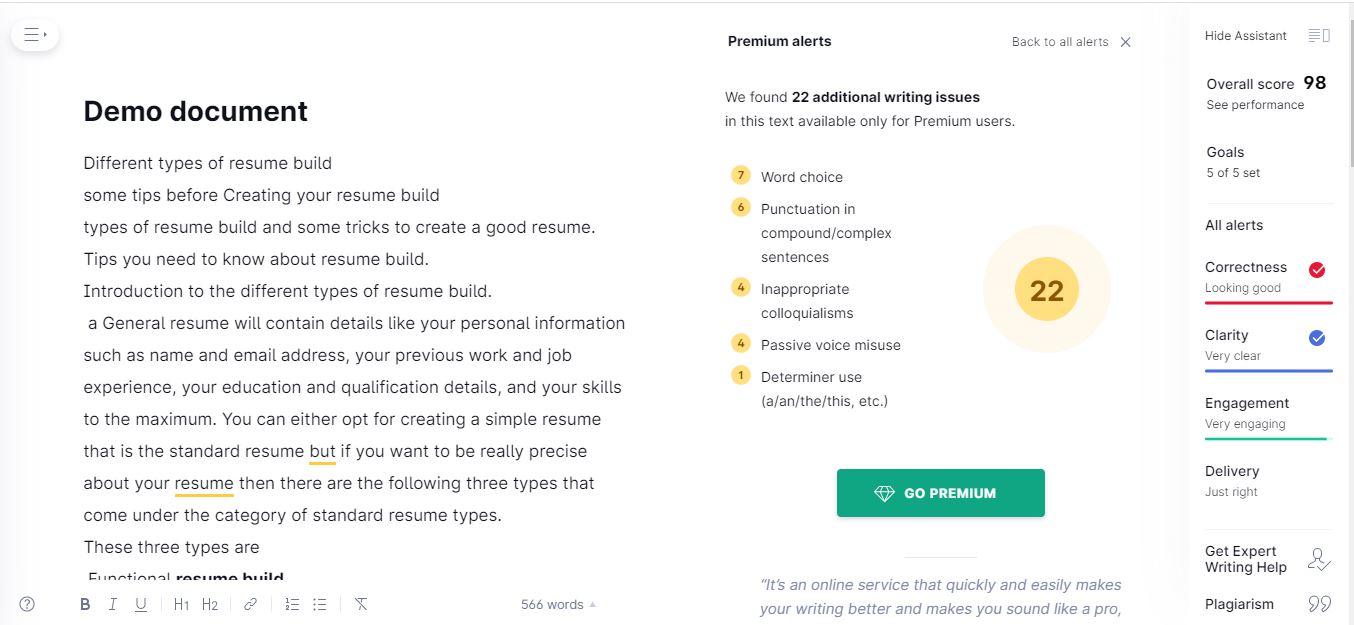This screenshot has height=625, width=1354.
Task: Click the GO PREMIUM button
Action: [x=940, y=493]
